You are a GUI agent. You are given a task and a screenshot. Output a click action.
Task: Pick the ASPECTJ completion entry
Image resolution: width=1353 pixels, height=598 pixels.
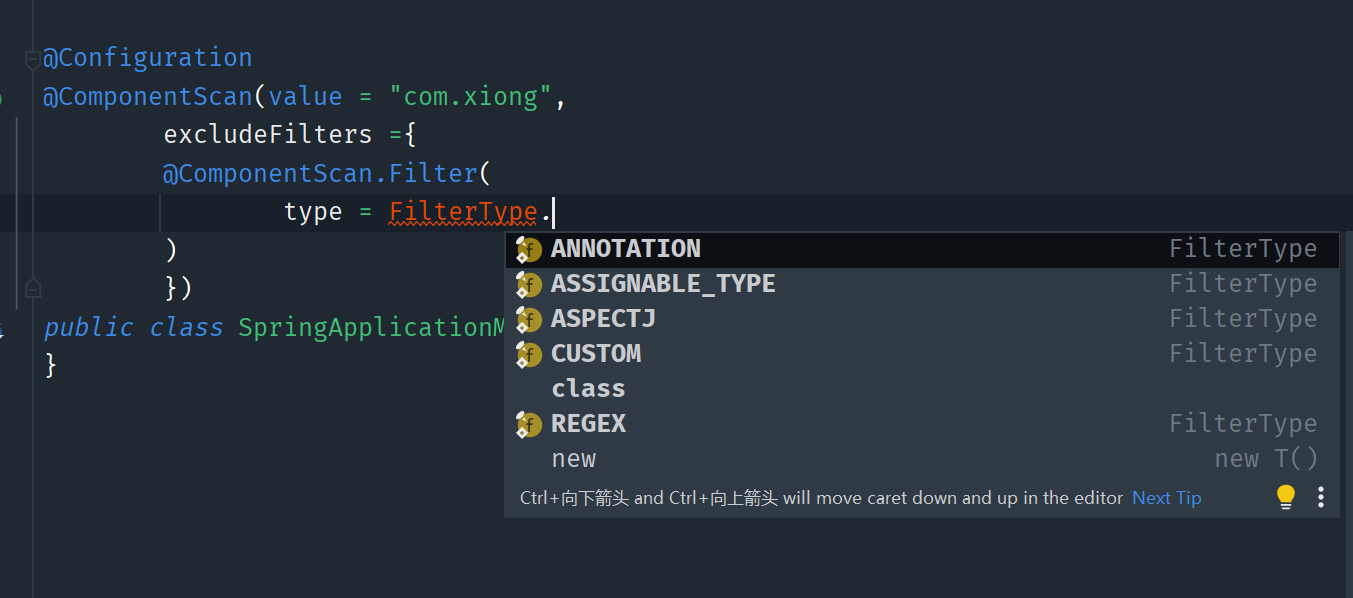click(921, 319)
